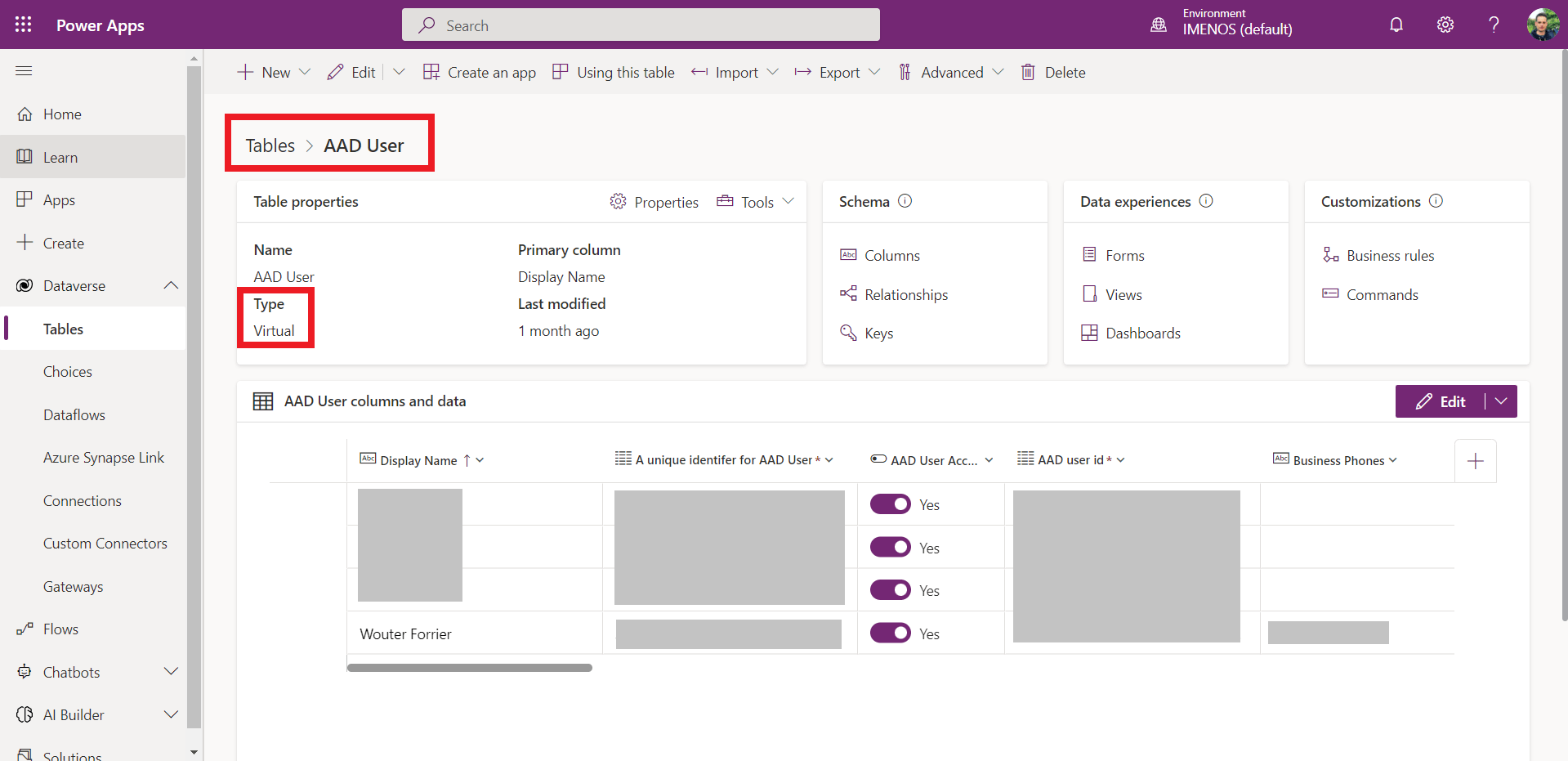The image size is (1568, 761).
Task: Open Properties in Table properties card
Action: coord(654,202)
